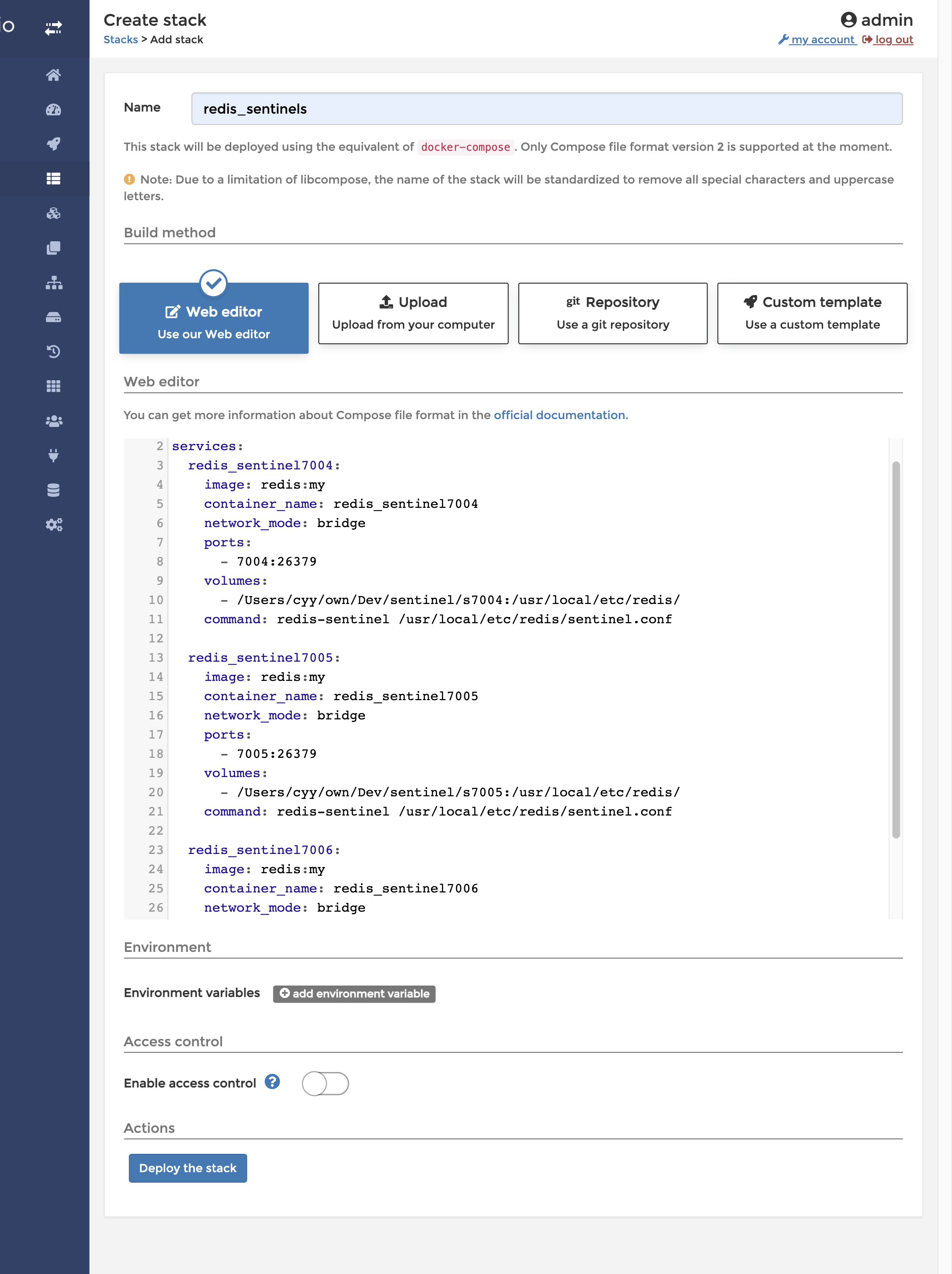Click the Deploy the stack button
Image resolution: width=952 pixels, height=1274 pixels.
point(187,1167)
